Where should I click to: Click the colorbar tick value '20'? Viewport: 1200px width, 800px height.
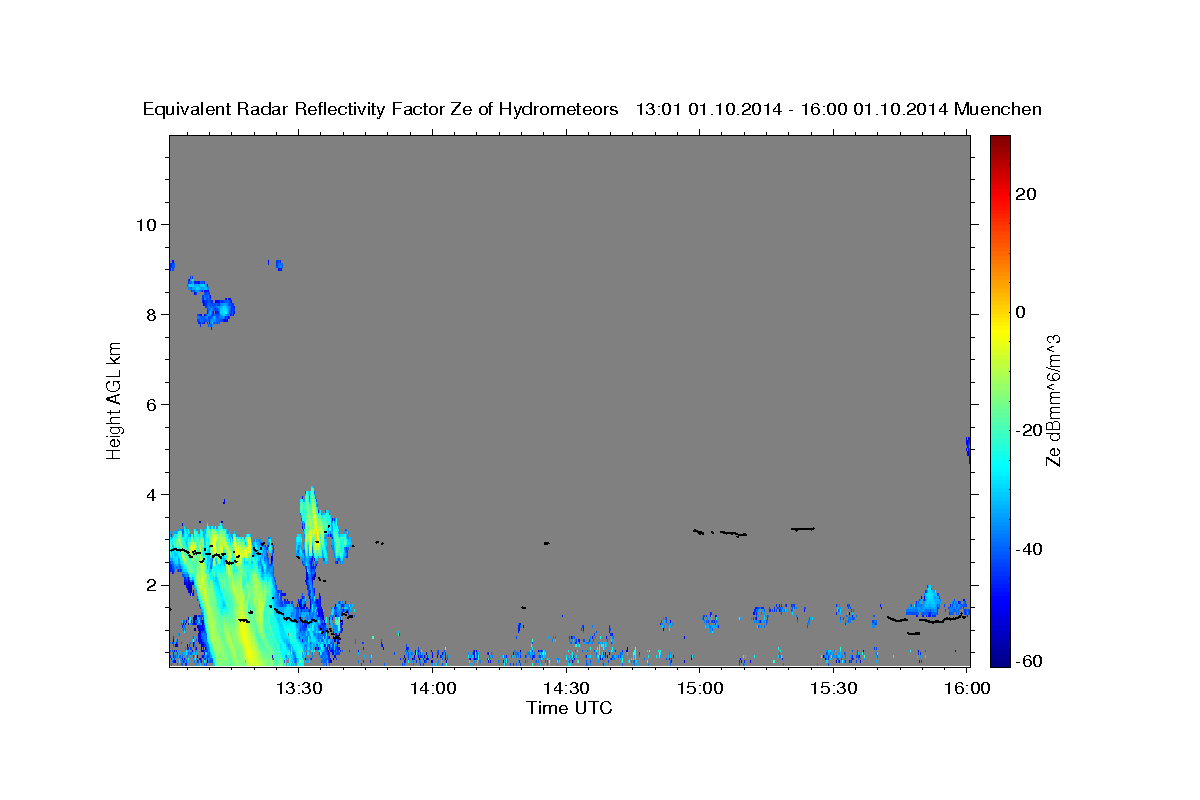(1026, 194)
